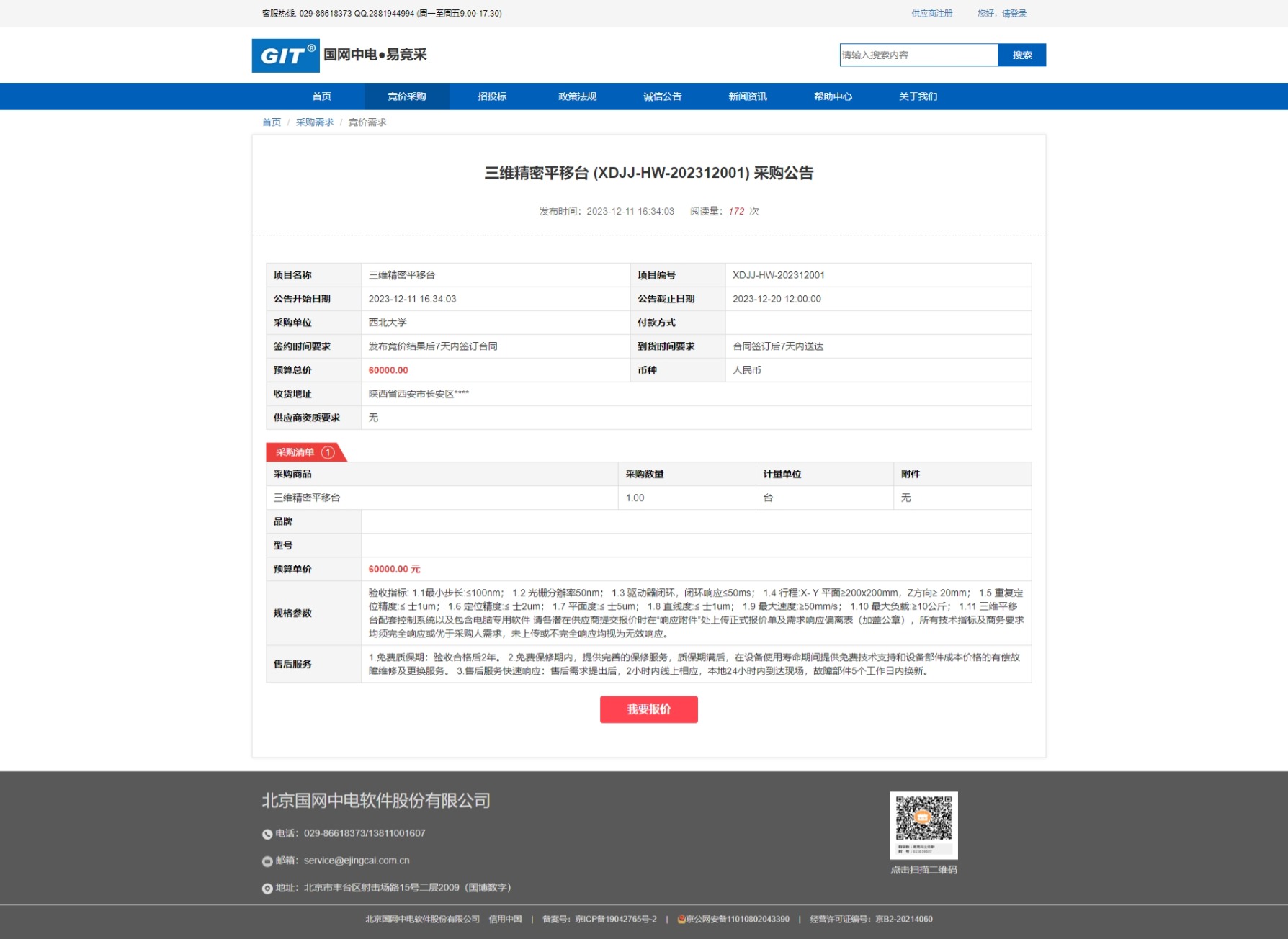Click the circled number badge on 采购清单 tab
The image size is (1288, 939).
[x=328, y=452]
